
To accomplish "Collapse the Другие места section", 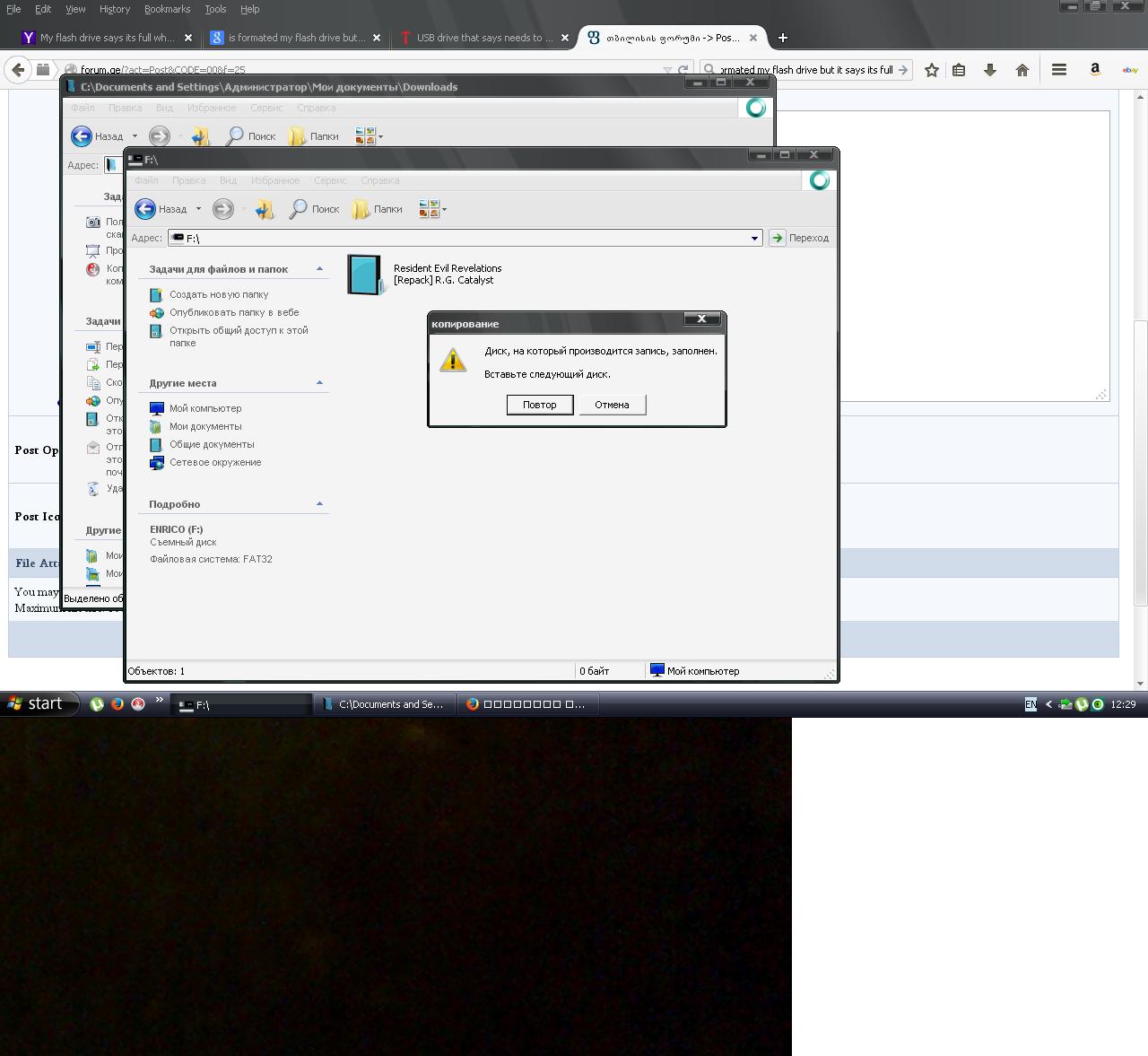I will tap(319, 383).
